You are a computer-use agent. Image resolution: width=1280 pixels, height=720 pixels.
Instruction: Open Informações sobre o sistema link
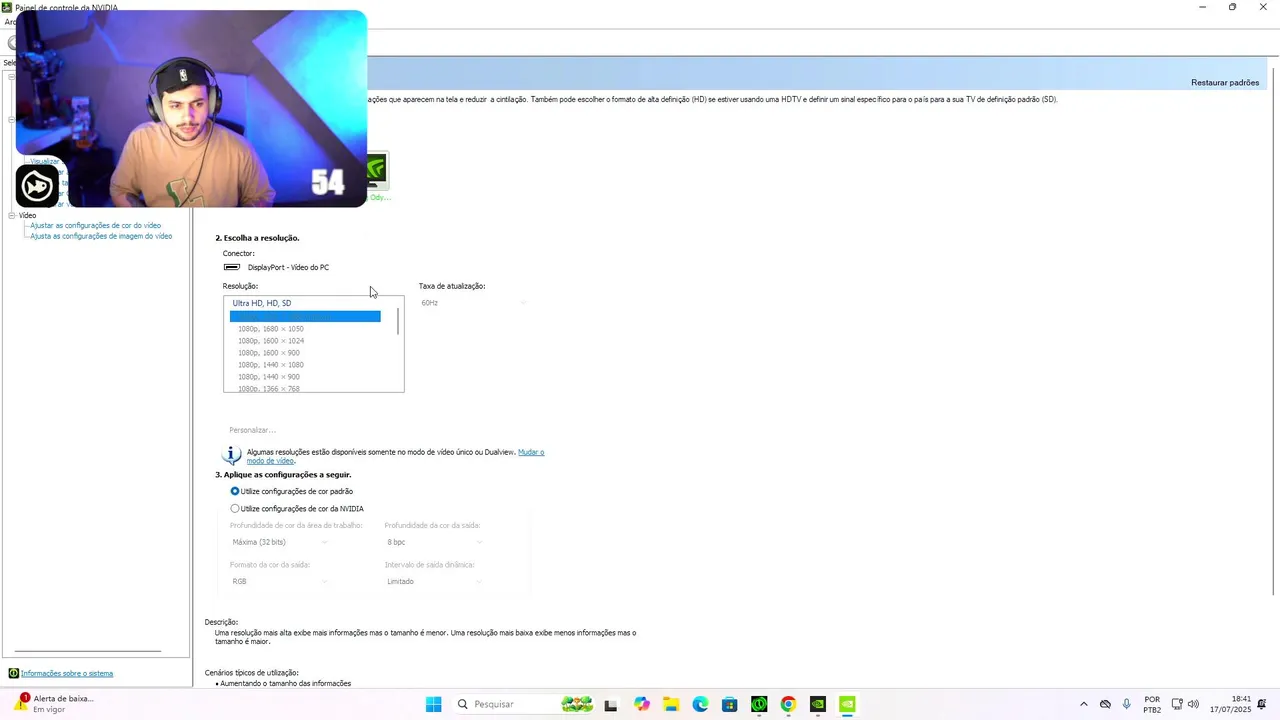coord(67,673)
